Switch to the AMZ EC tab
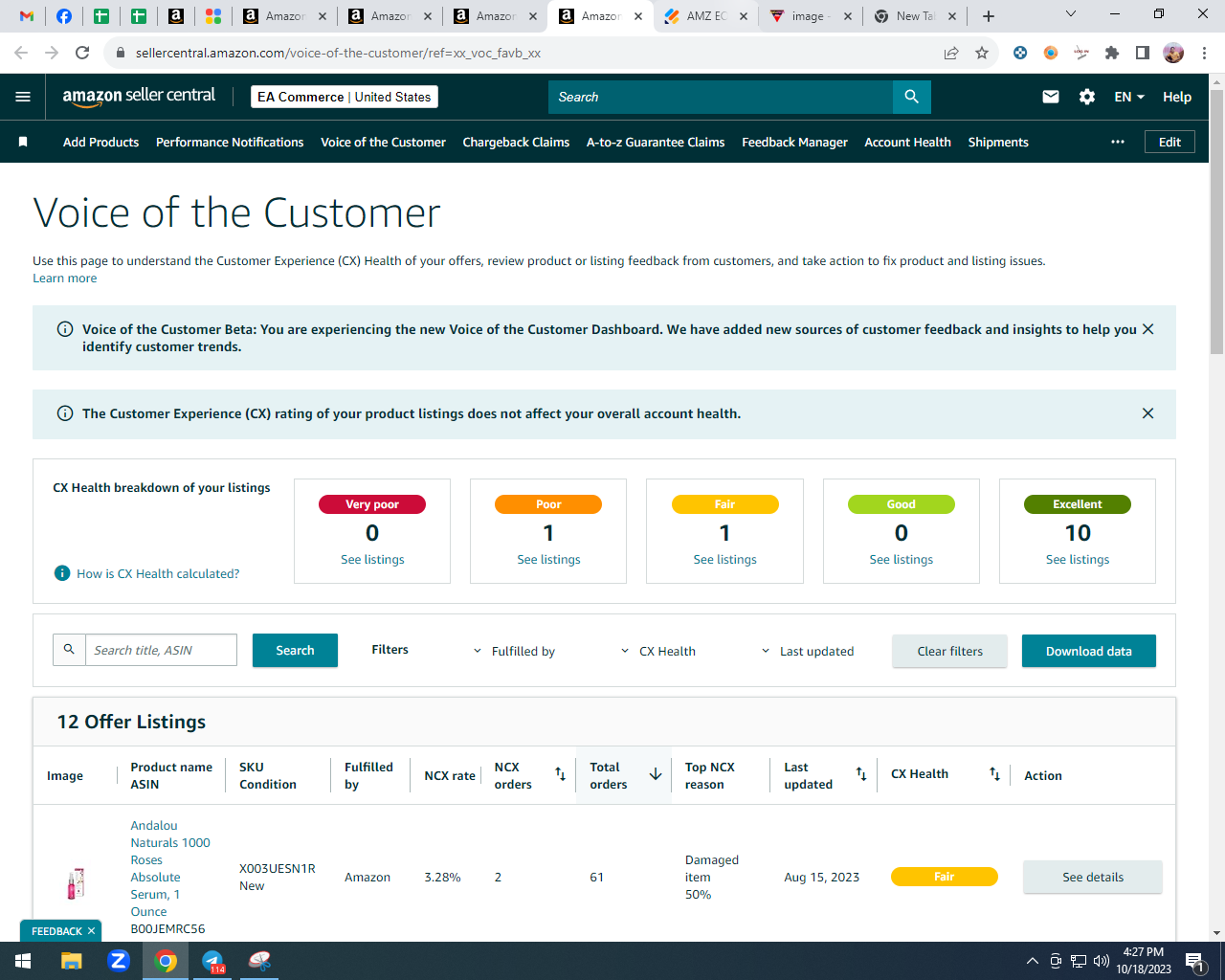This screenshot has width=1225, height=980. pyautogui.click(x=705, y=16)
